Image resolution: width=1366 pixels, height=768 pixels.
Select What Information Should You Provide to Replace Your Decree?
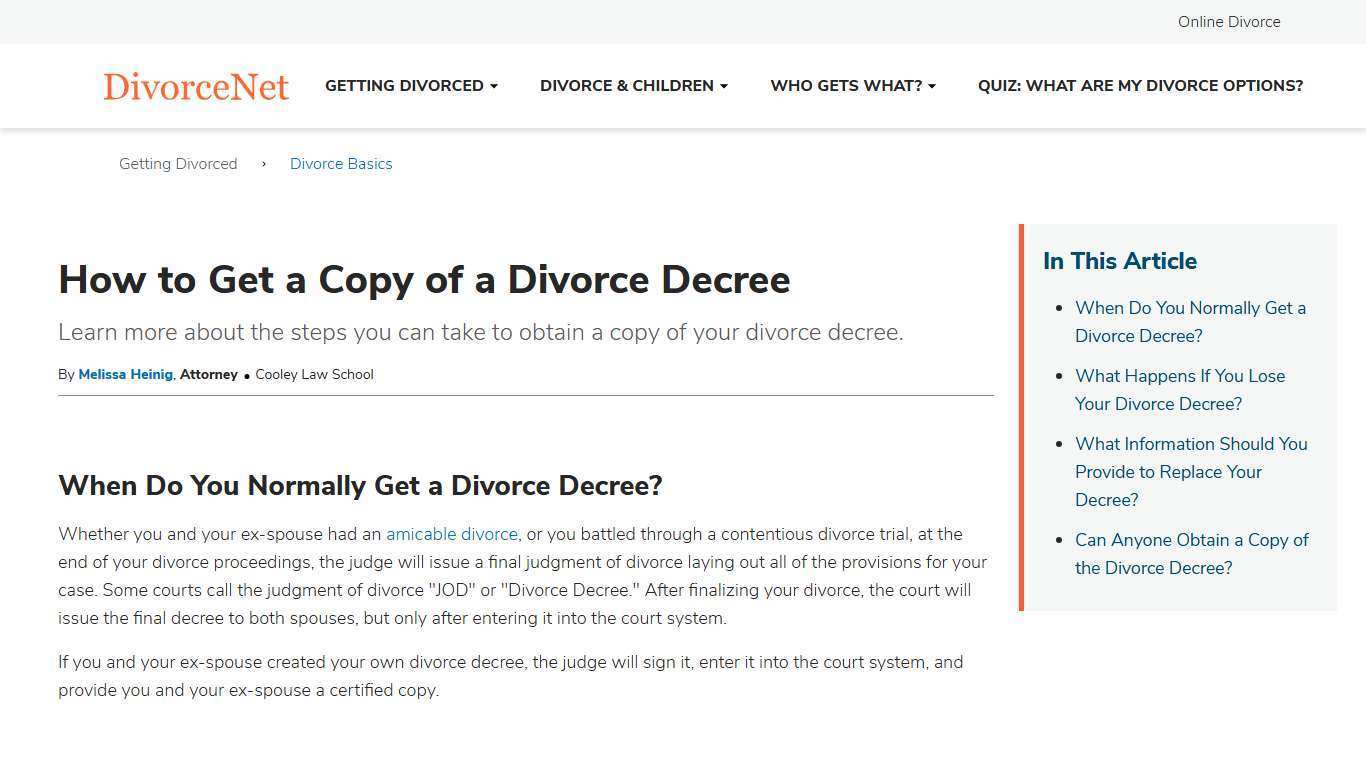1191,472
